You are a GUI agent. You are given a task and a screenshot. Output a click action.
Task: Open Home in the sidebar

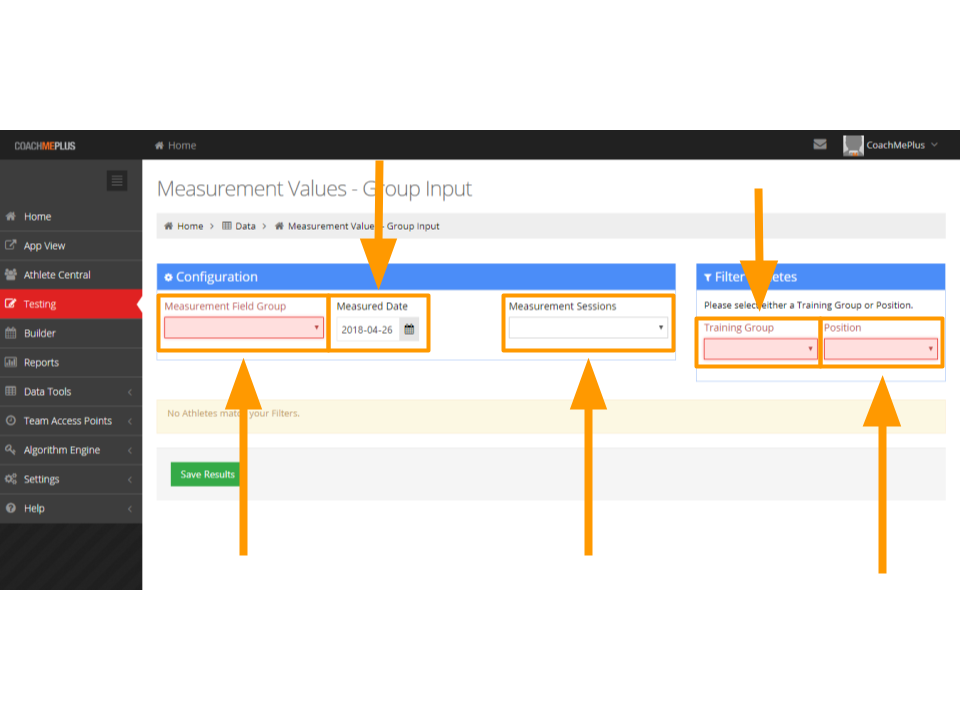coord(71,217)
